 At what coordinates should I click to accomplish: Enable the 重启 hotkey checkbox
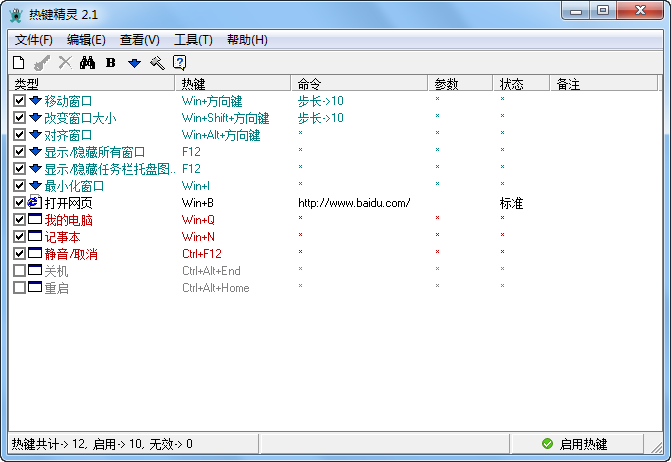19,287
